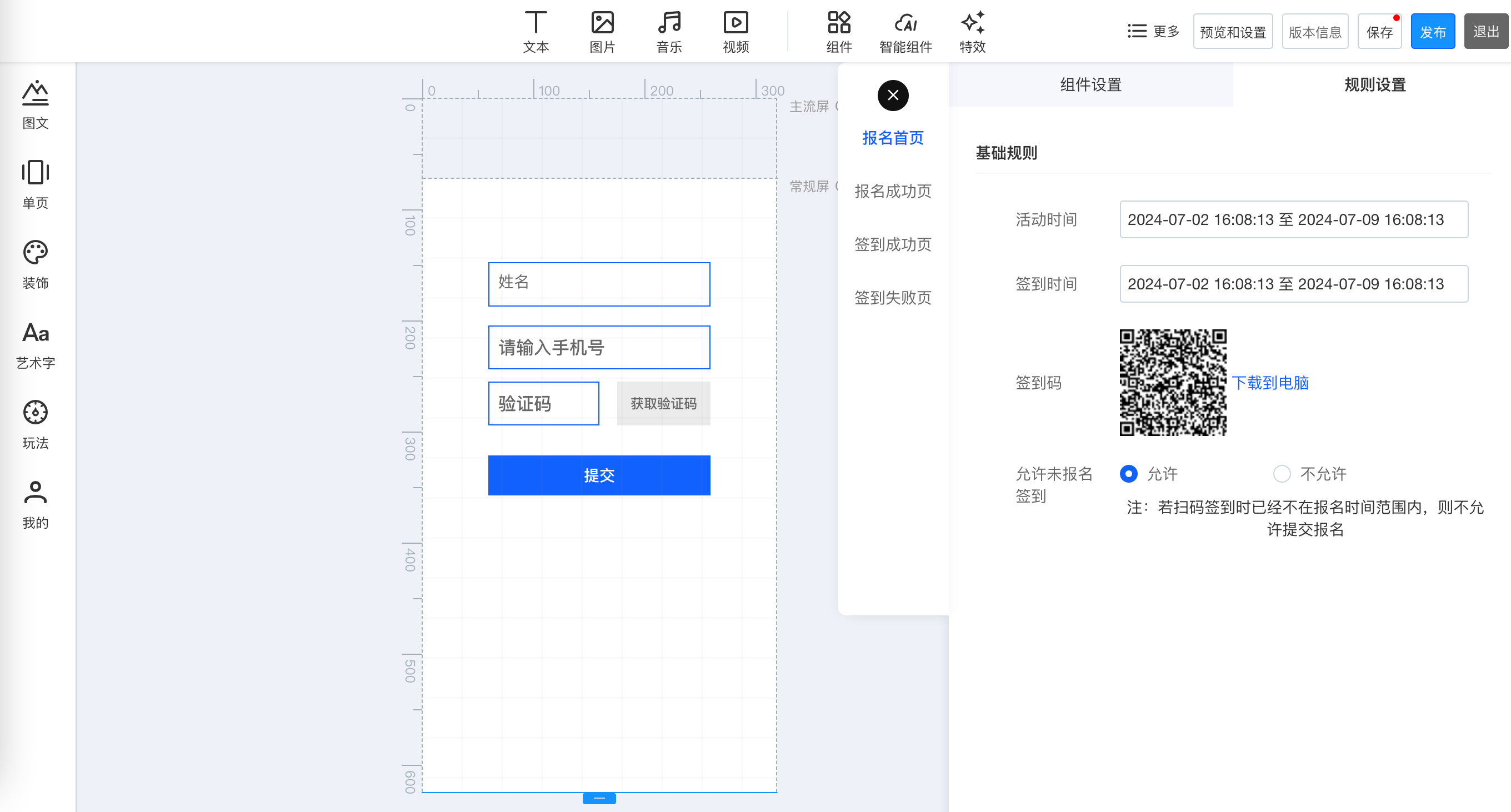Click the blue canvas height resize handle
This screenshot has height=812, width=1511.
coord(599,798)
